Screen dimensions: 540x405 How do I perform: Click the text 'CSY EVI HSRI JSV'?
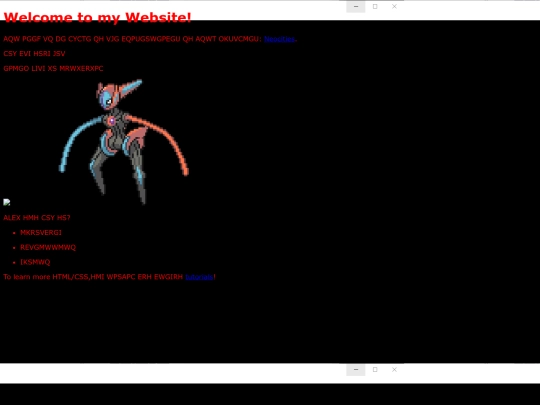point(34,54)
